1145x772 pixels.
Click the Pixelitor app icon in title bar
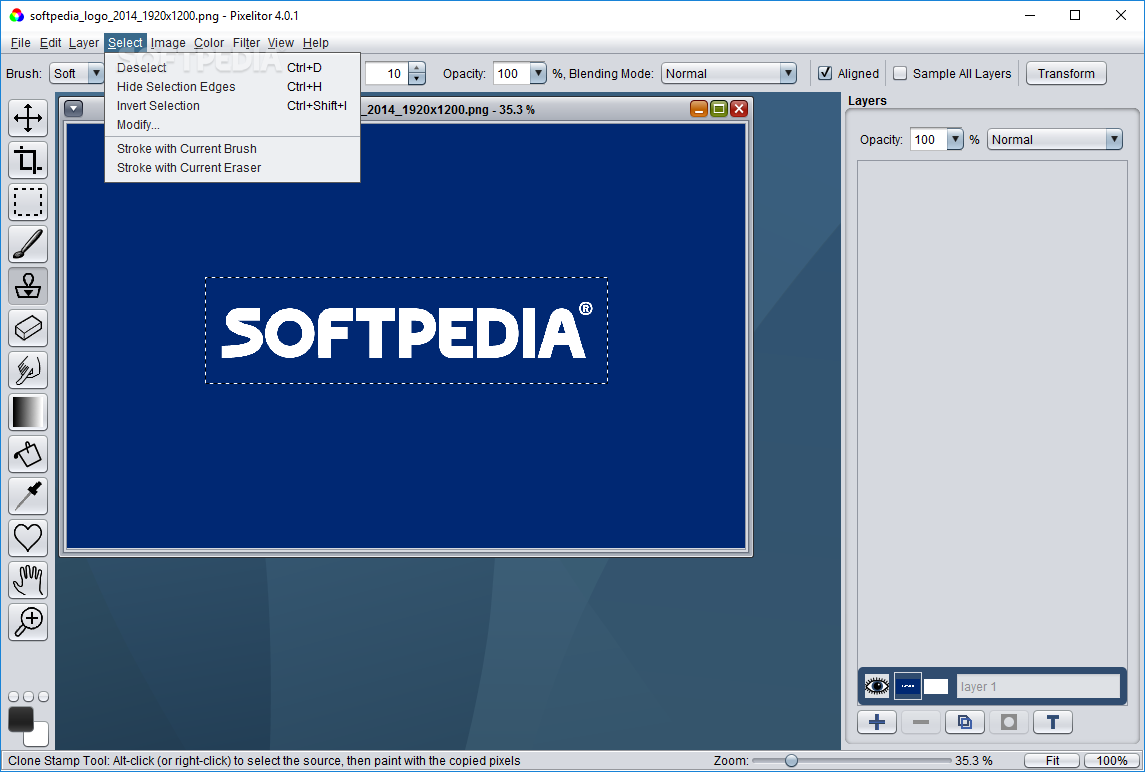pos(16,15)
